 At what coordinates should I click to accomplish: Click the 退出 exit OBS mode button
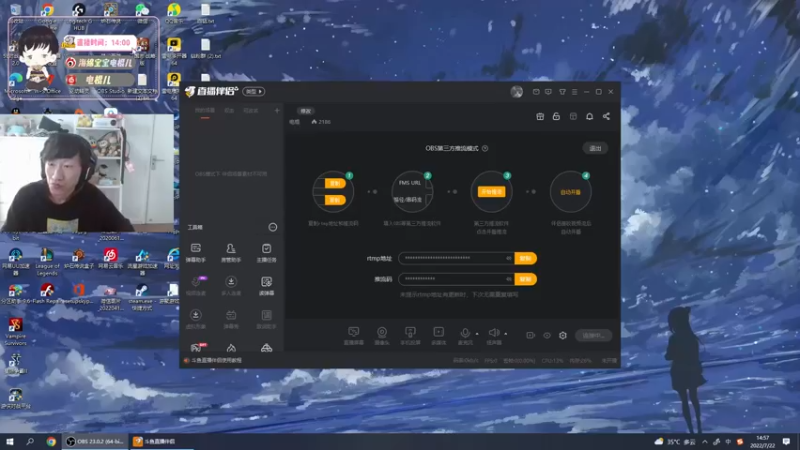(595, 148)
